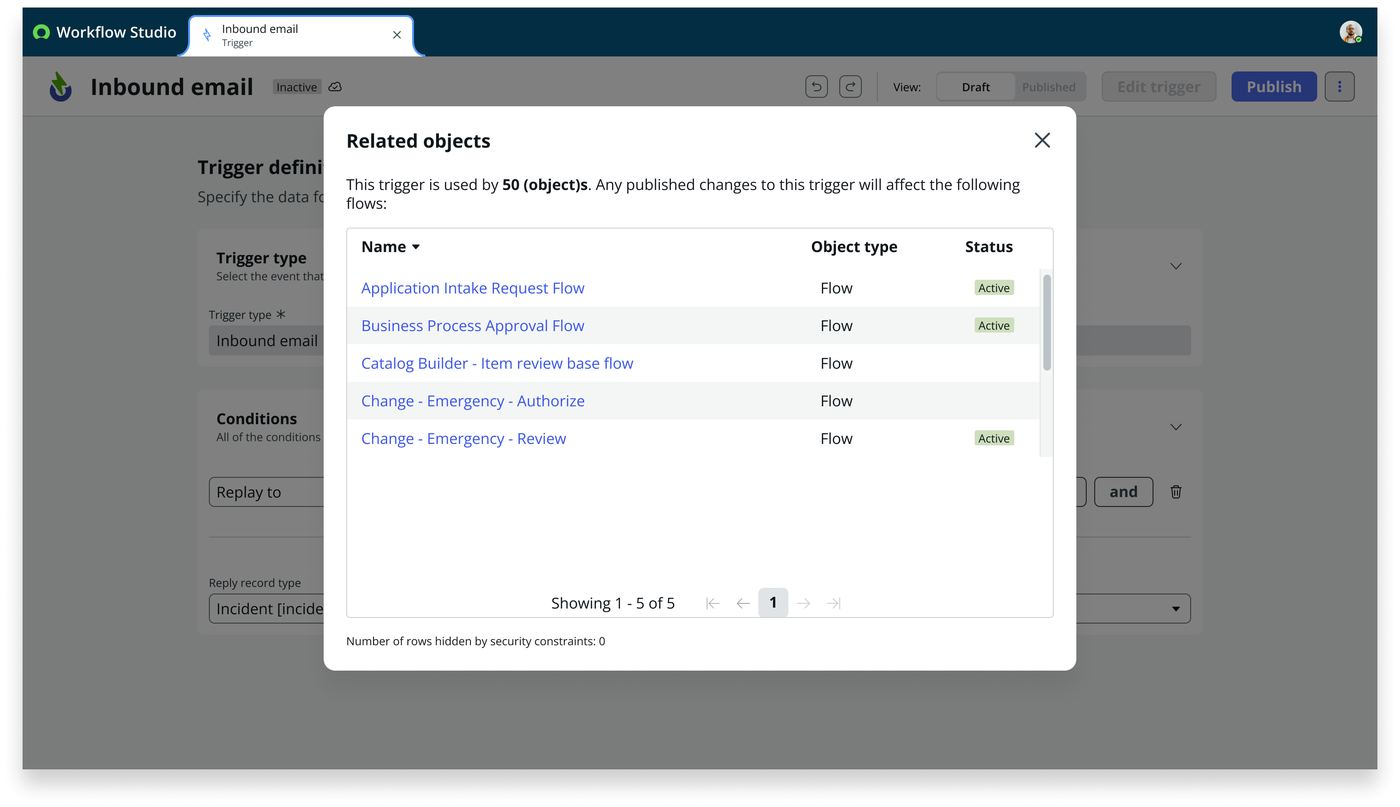
Task: Go to next page of results
Action: (804, 603)
